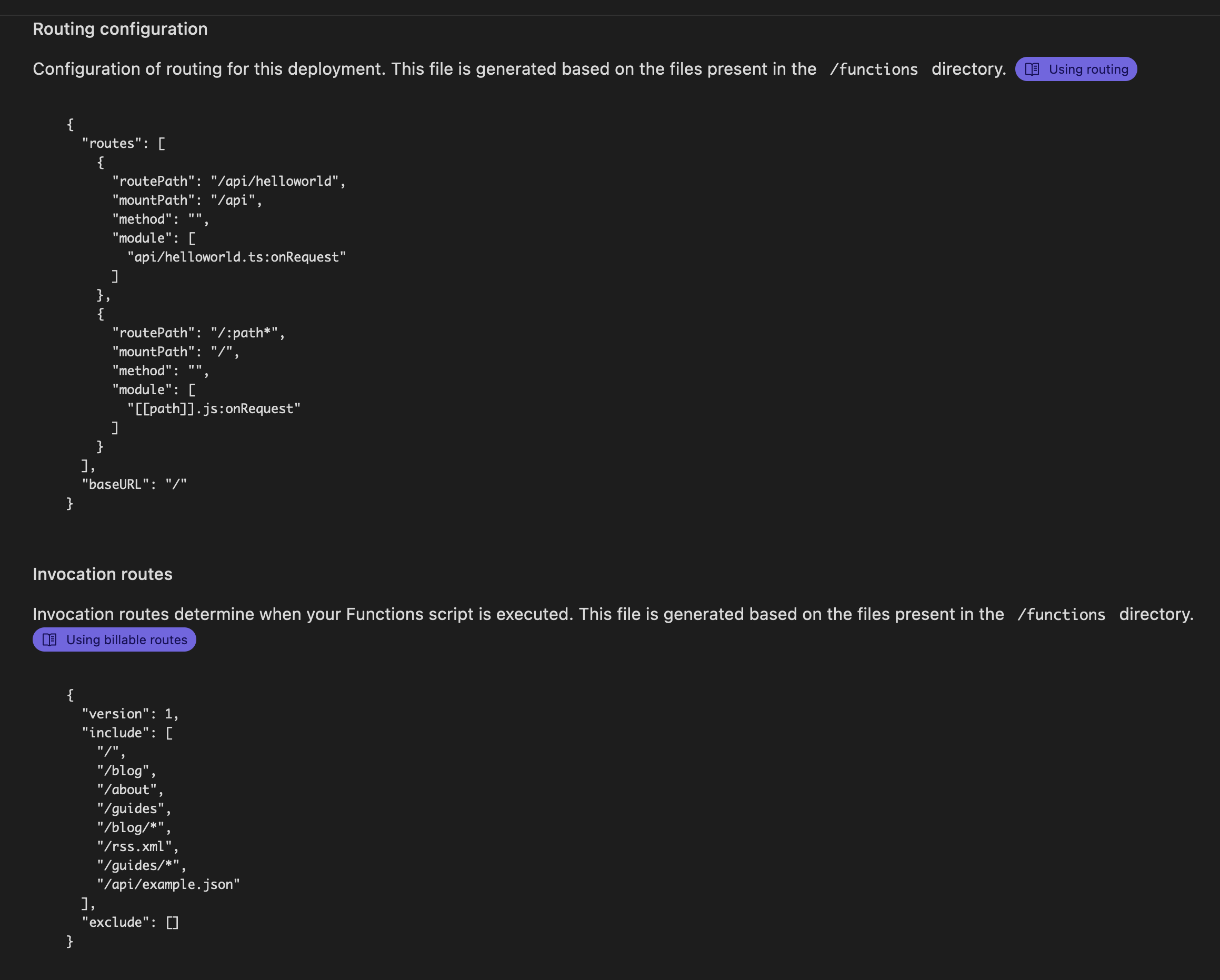Image resolution: width=1220 pixels, height=980 pixels.
Task: Click the "/api/helloworld" routePath value
Action: [274, 181]
